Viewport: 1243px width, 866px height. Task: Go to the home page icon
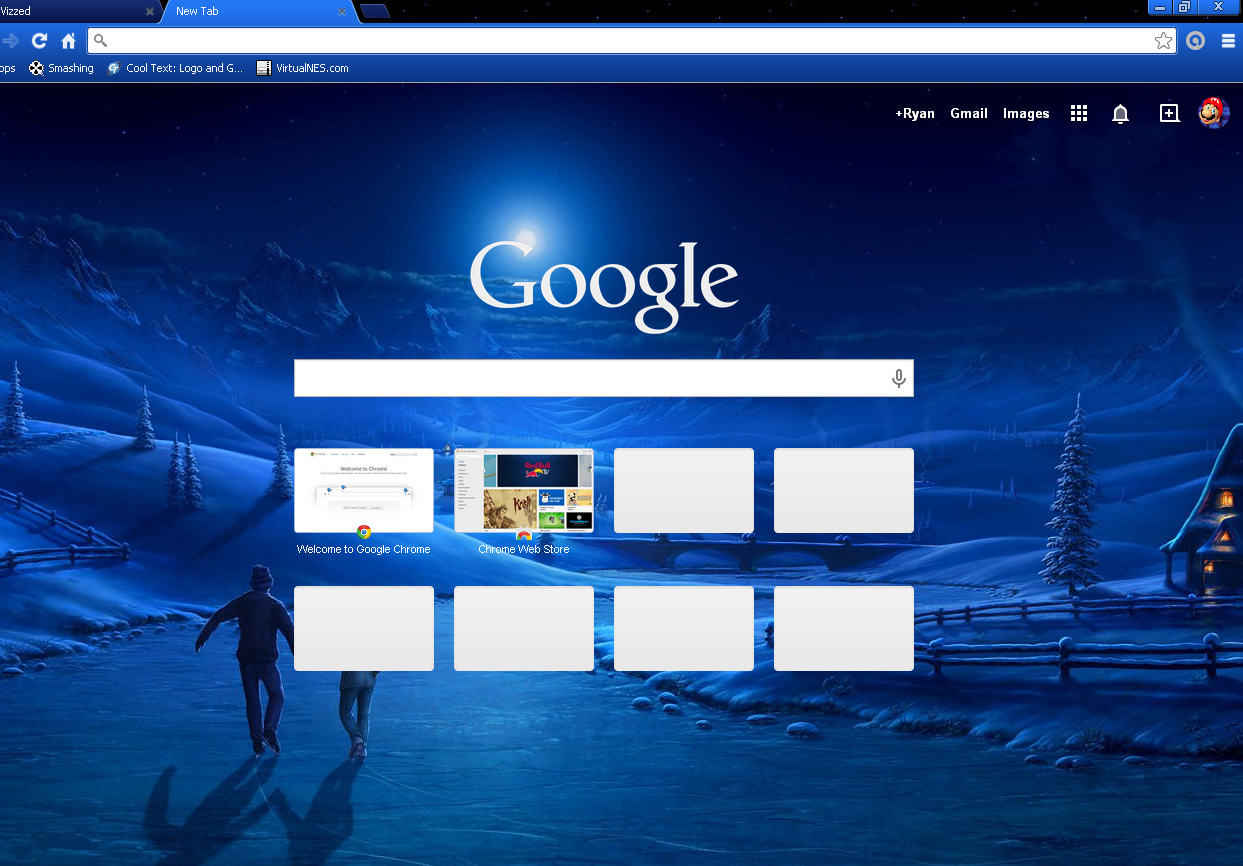click(68, 41)
